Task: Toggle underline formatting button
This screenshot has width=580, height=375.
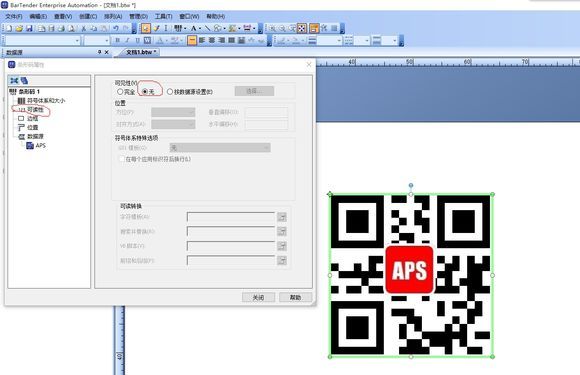Action: coord(138,40)
